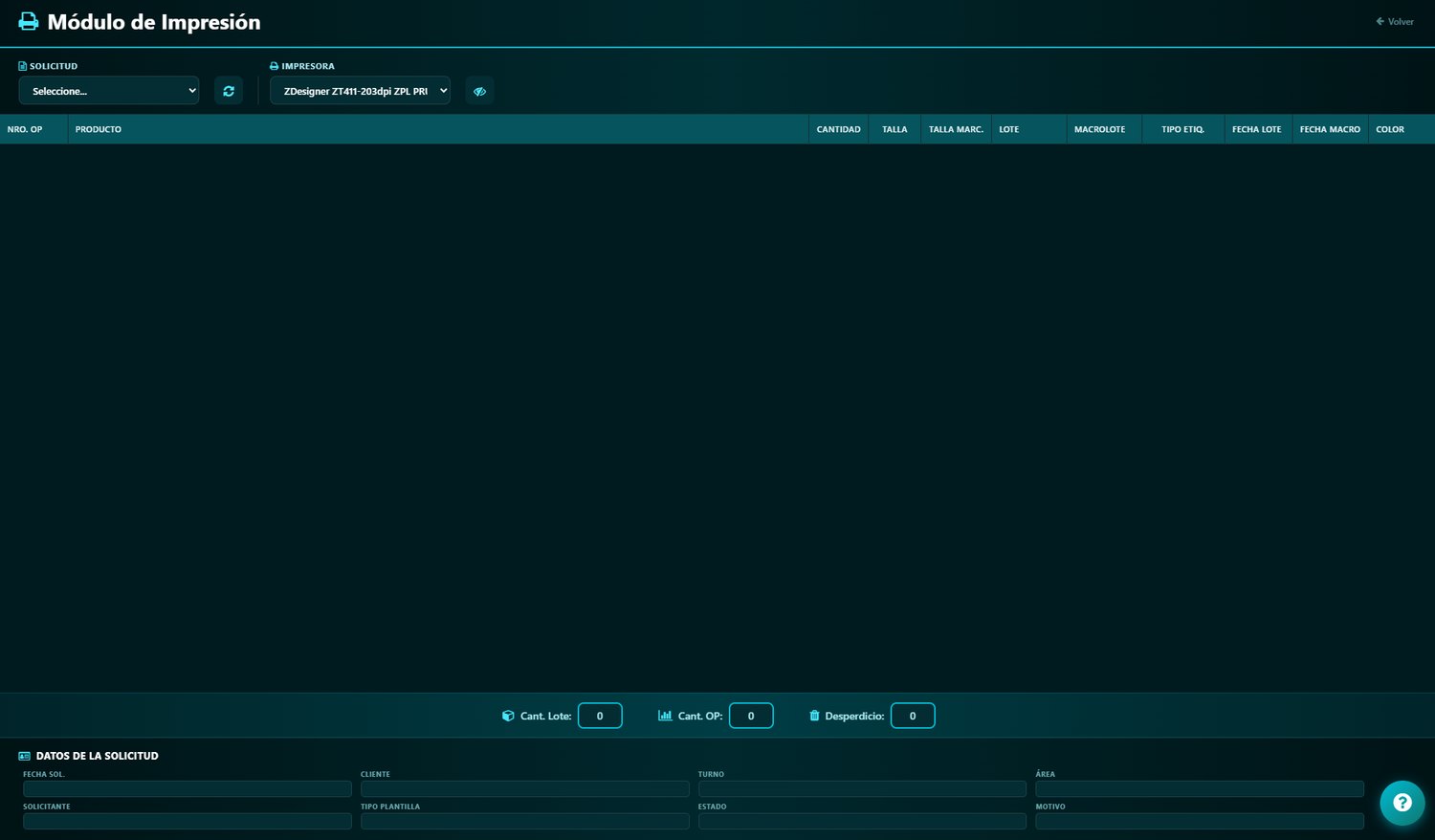Click the Cant. OP value field

click(751, 716)
